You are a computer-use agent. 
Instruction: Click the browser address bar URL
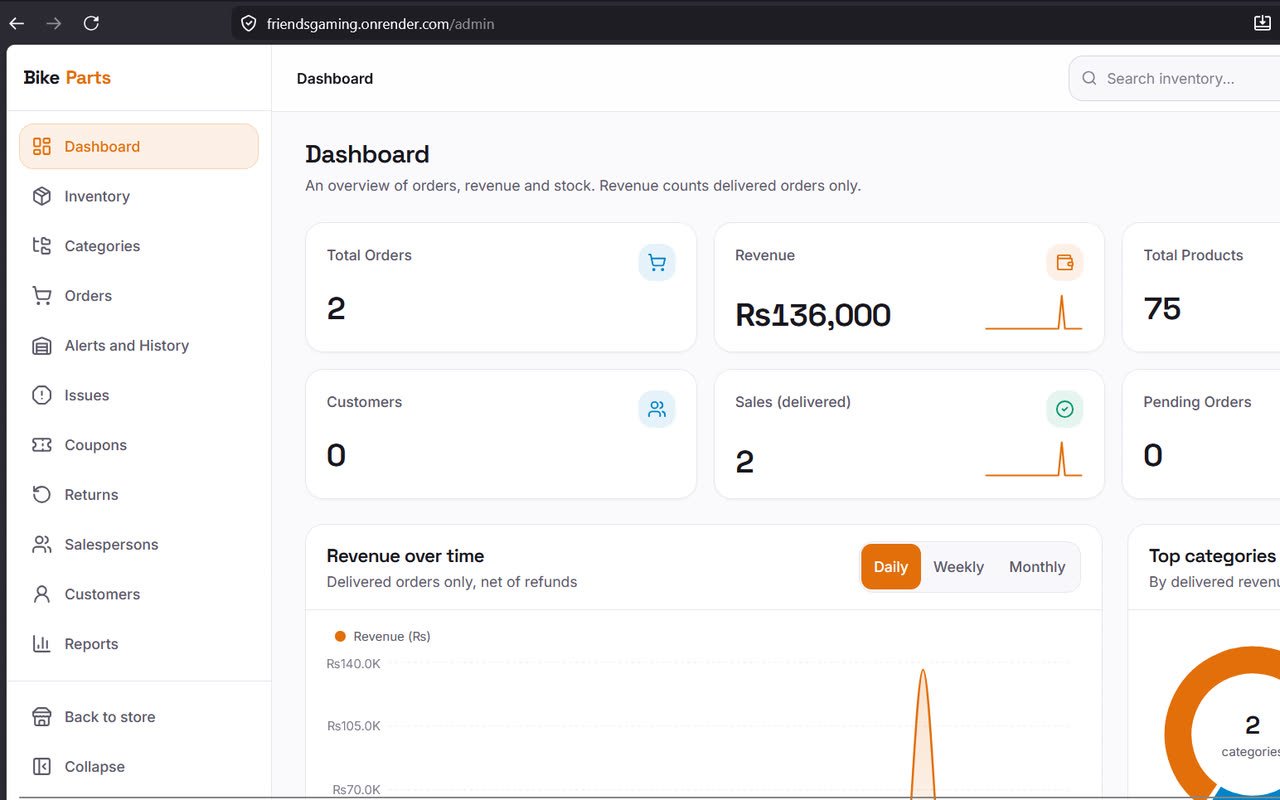point(380,23)
